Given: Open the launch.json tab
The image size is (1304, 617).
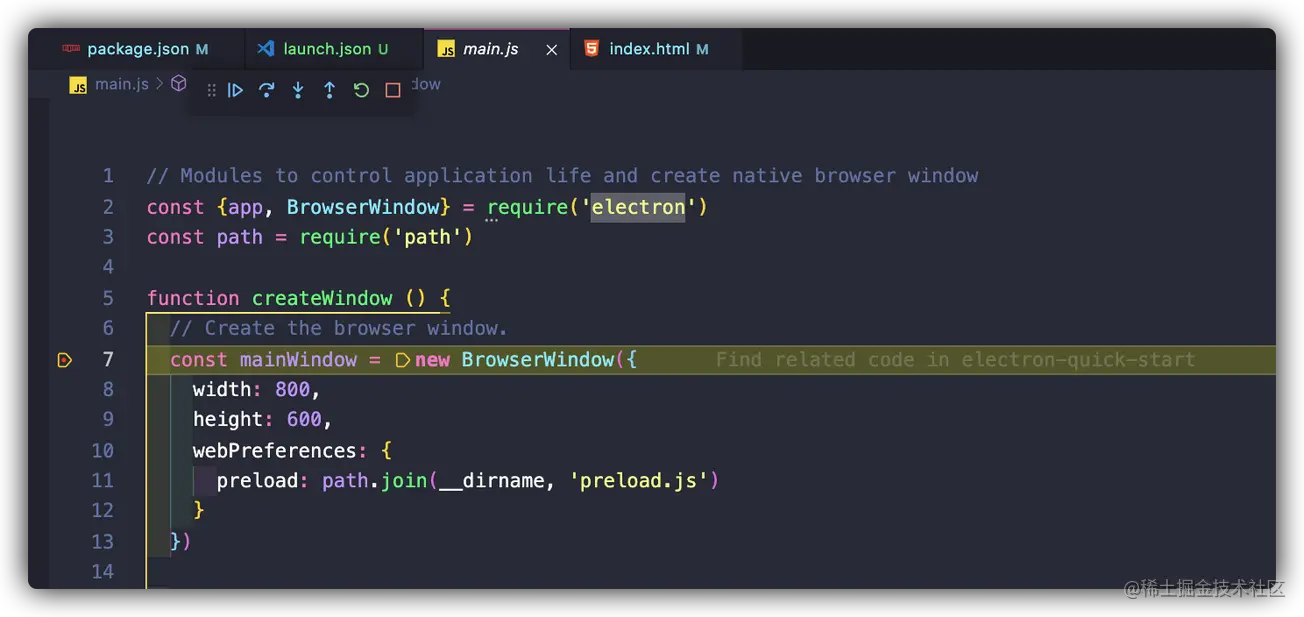Looking at the screenshot, I should [x=326, y=49].
